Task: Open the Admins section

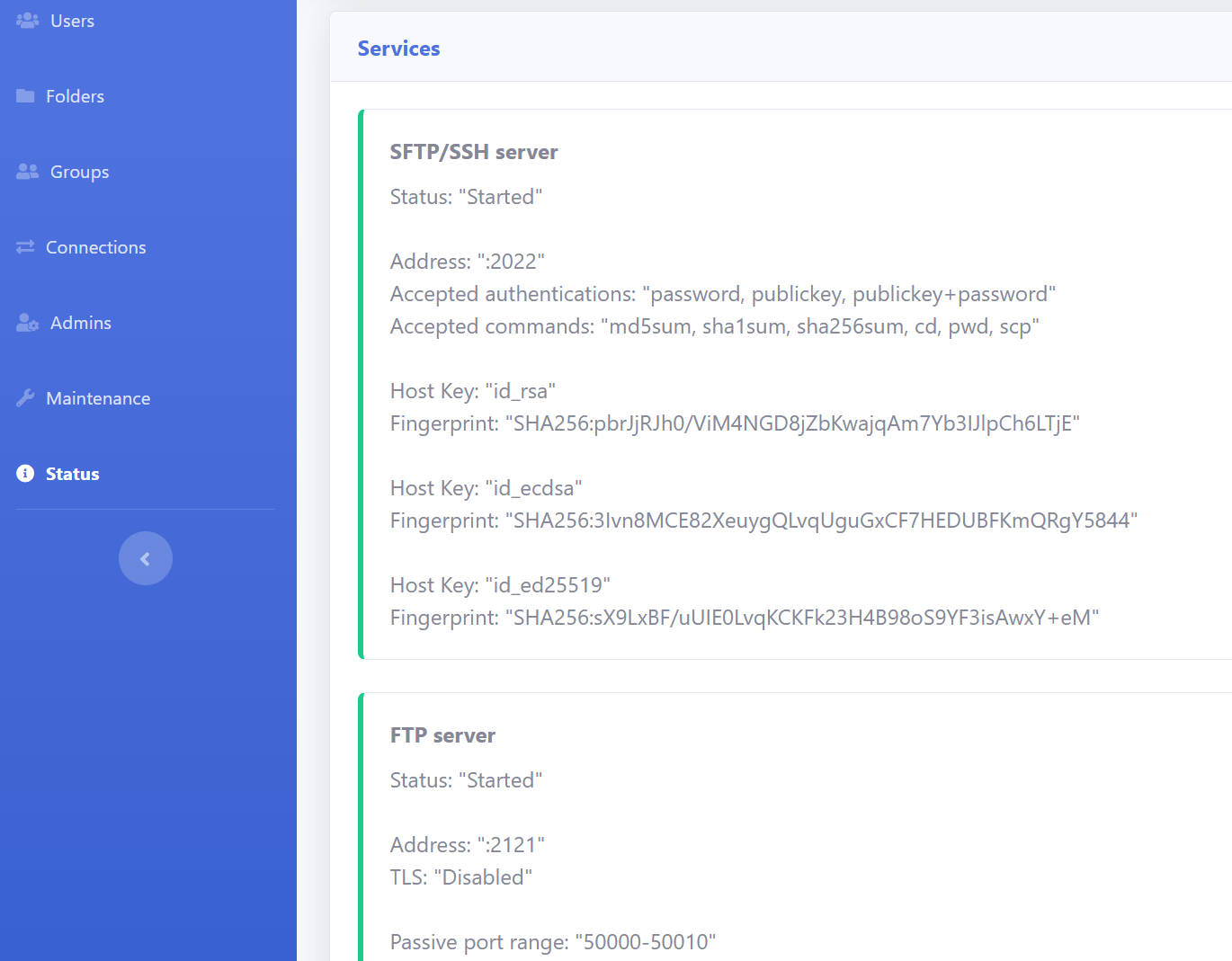Action: point(80,322)
